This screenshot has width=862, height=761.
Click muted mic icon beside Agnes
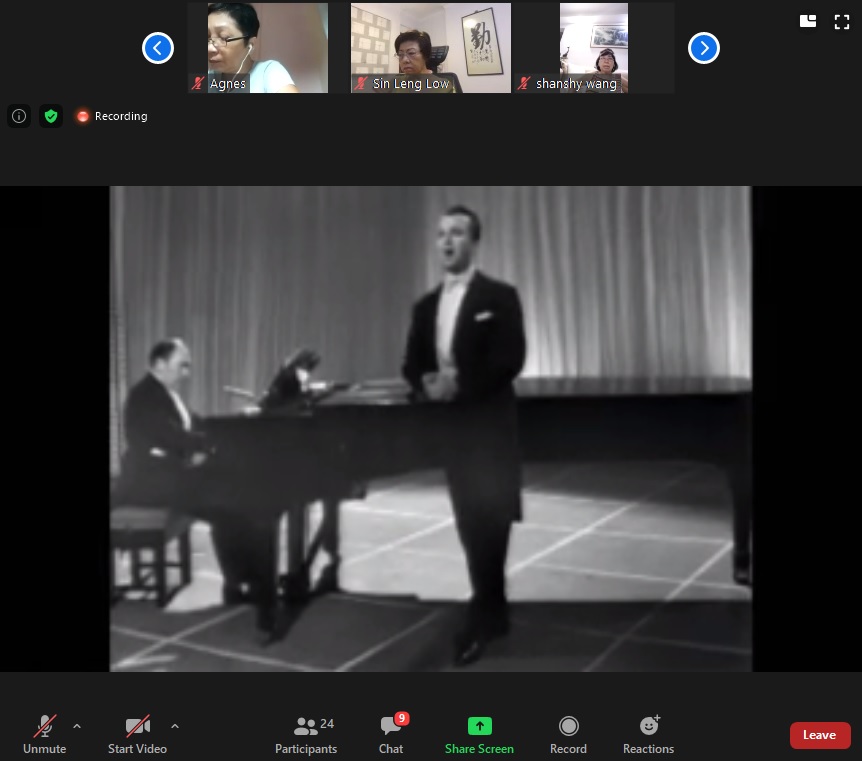pos(198,84)
